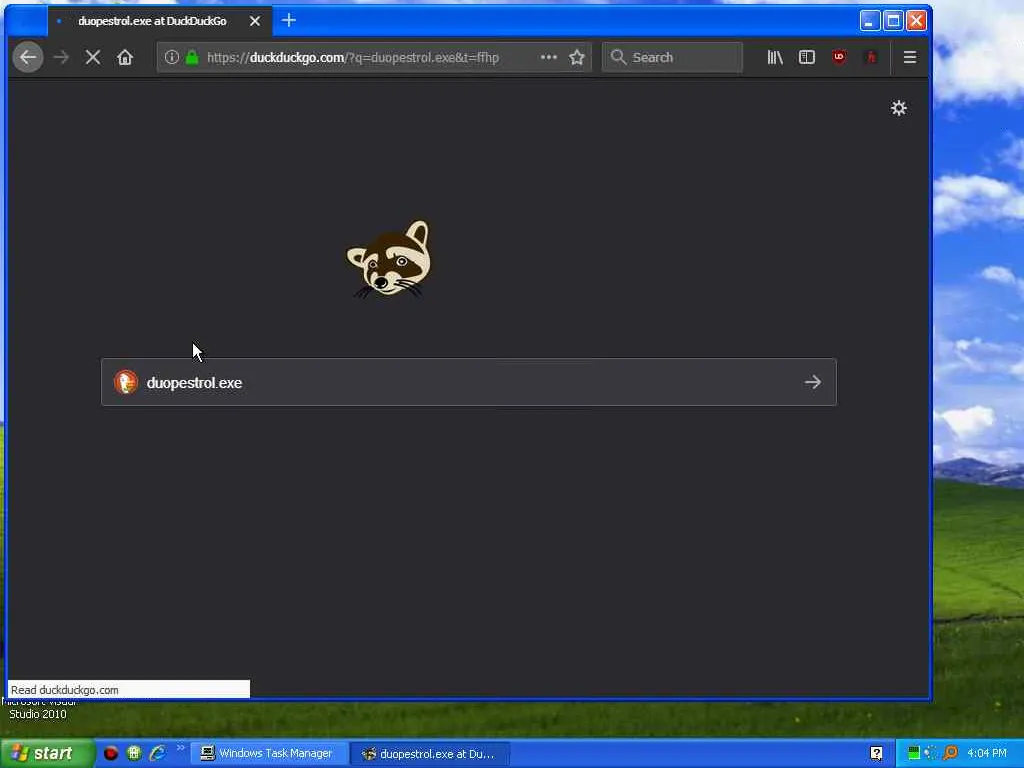Open a new tab with plus button
This screenshot has width=1024, height=768.
pos(289,21)
